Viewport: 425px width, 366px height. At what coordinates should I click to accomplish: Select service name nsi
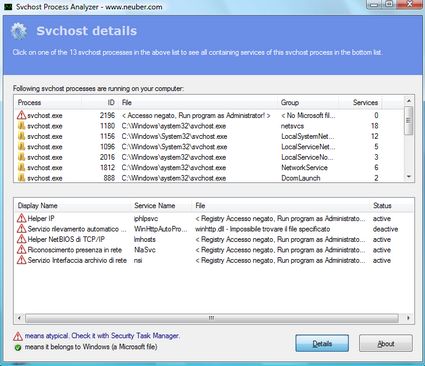pos(138,260)
